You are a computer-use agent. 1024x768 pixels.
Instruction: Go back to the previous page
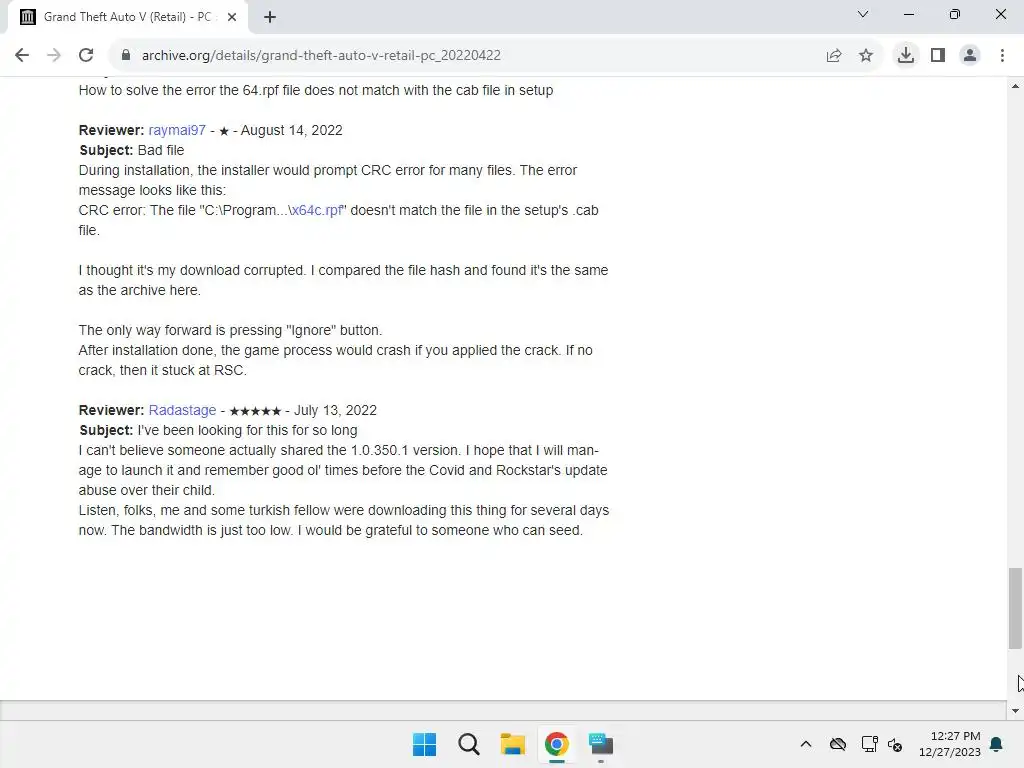coord(22,56)
